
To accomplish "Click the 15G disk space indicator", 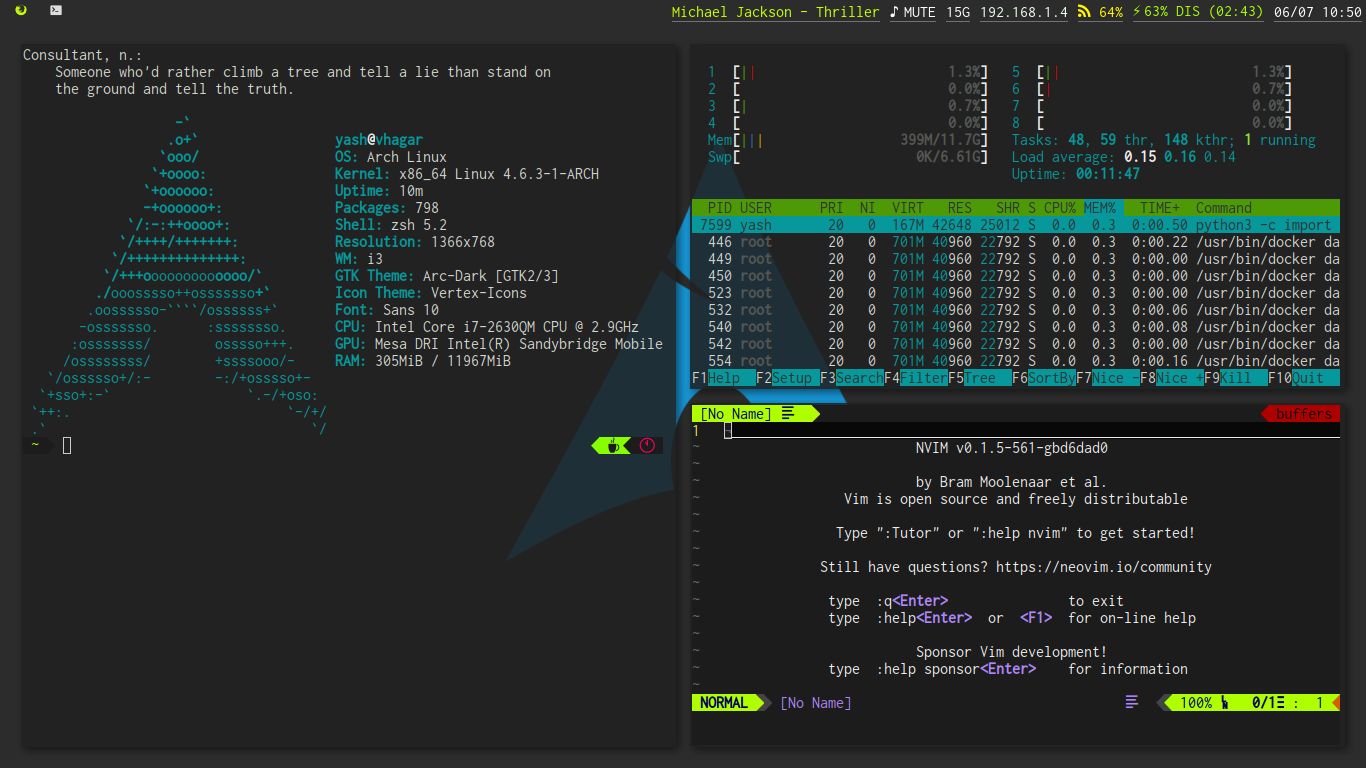I will click(958, 12).
